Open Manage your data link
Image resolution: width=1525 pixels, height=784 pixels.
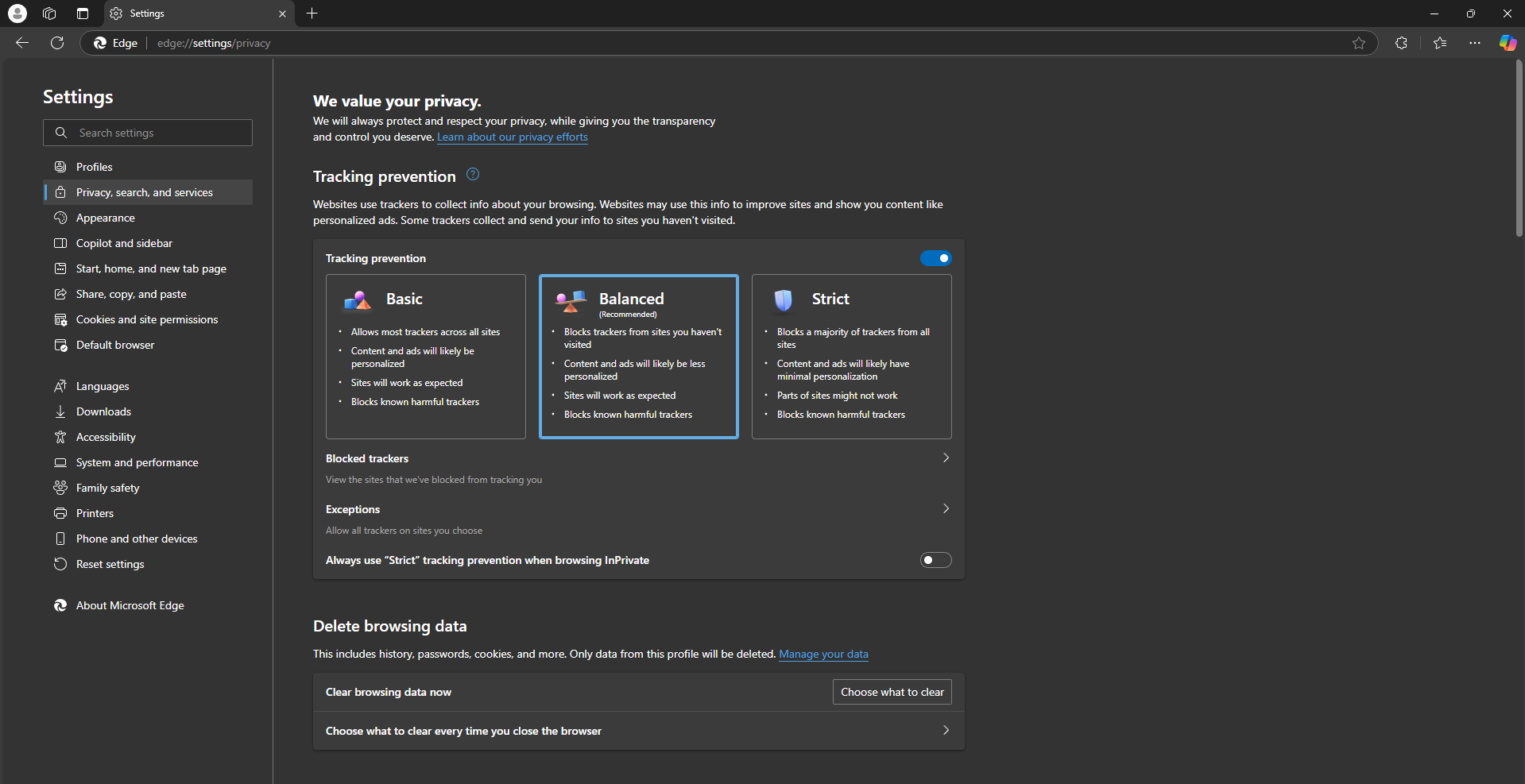823,654
